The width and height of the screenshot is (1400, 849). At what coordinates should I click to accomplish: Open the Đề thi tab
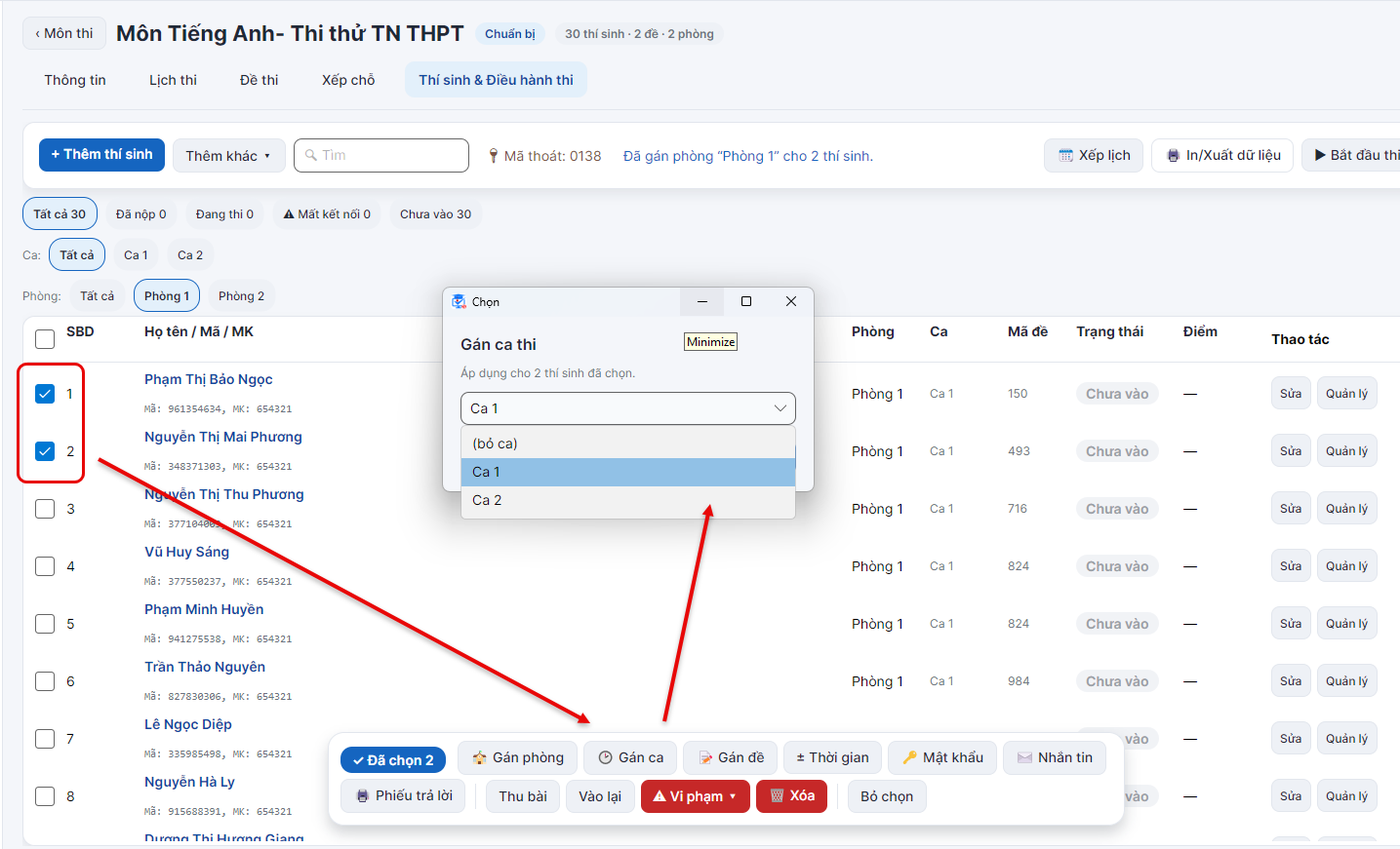click(259, 80)
